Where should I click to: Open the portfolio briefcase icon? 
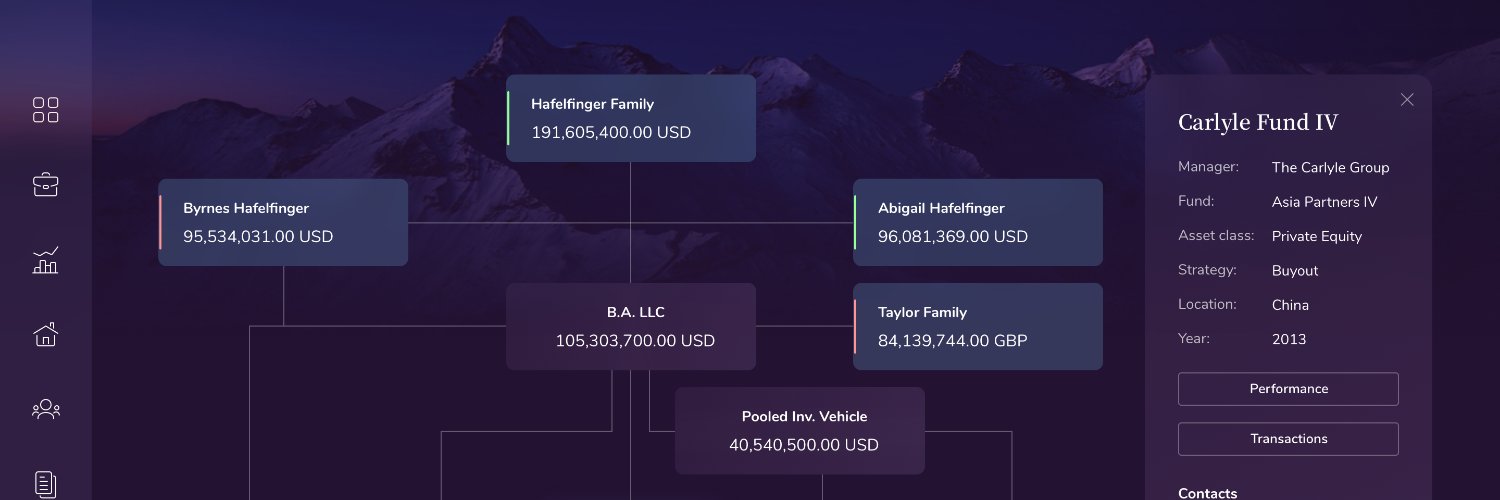pos(46,184)
